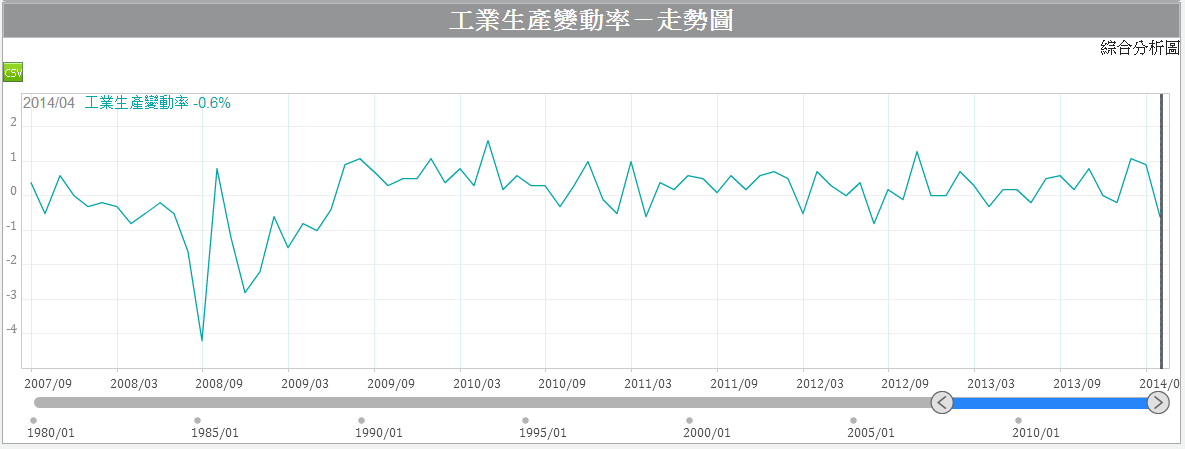The image size is (1185, 449).
Task: Select the 2010/01 timeline marker
Action: (x=1018, y=420)
